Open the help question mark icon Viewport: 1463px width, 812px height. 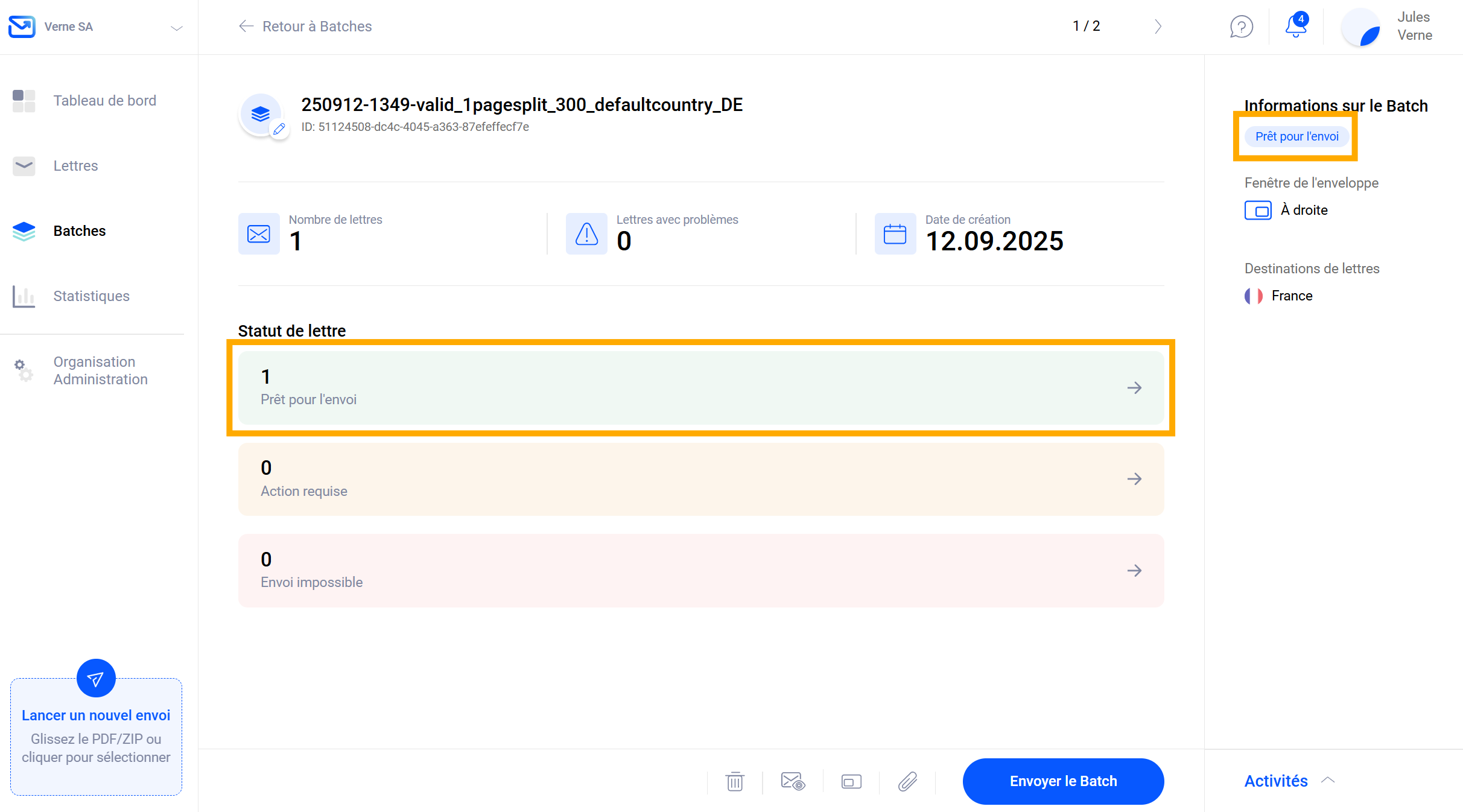[x=1241, y=27]
